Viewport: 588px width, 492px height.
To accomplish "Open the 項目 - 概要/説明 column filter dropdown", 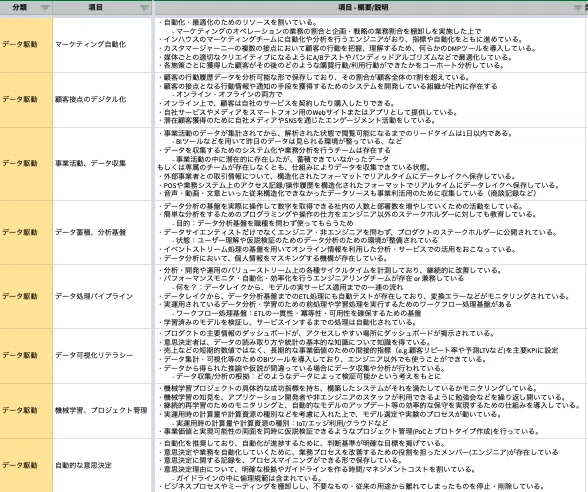I will (x=578, y=8).
